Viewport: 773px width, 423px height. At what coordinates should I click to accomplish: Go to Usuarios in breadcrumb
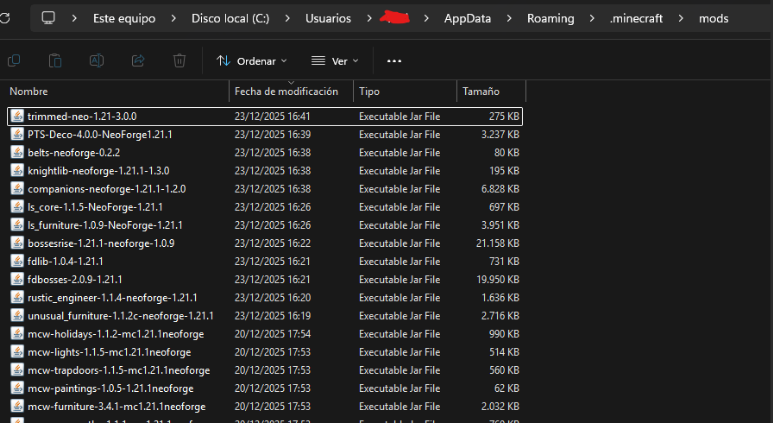328,19
